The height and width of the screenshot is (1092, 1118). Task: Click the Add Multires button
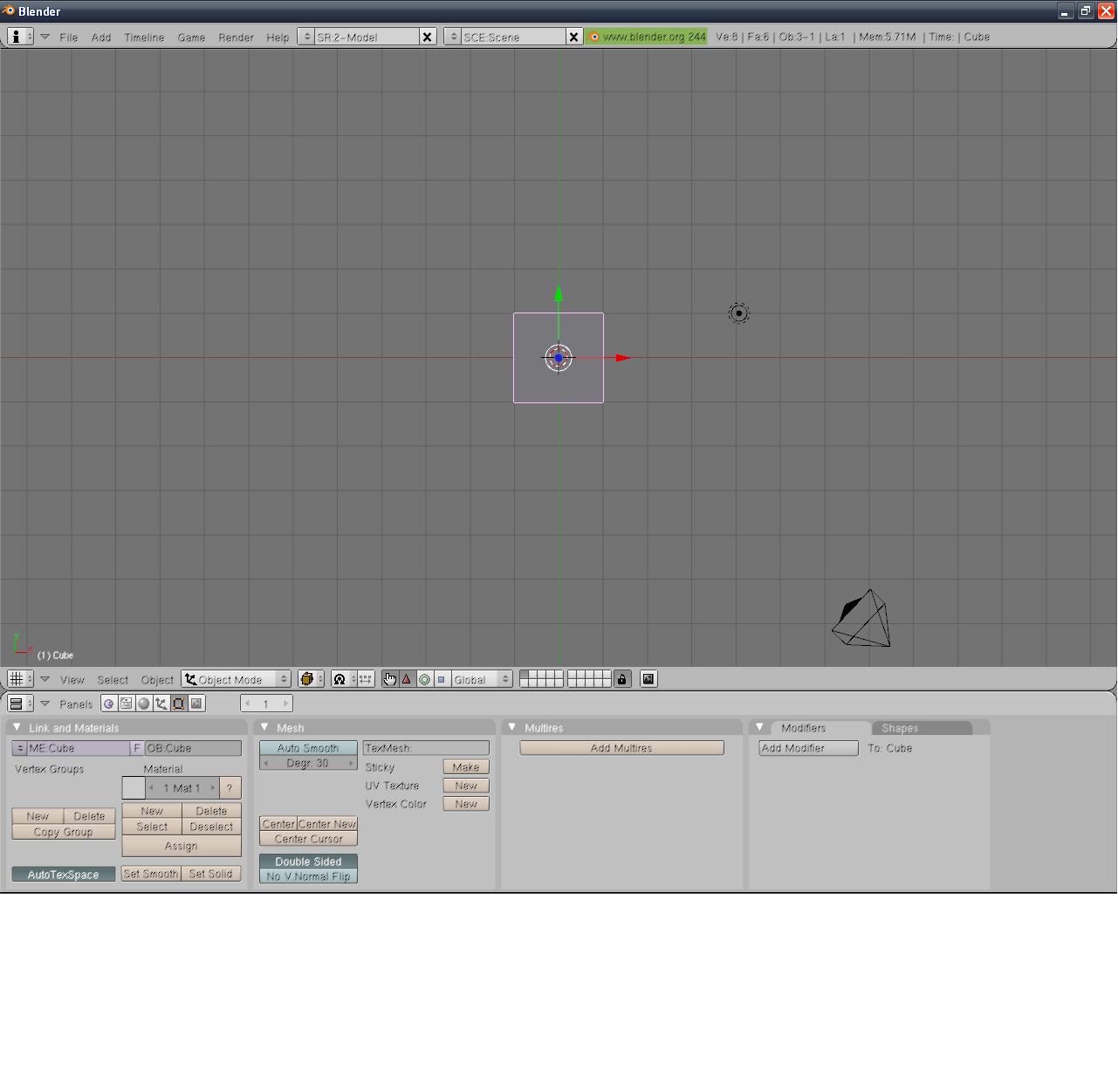click(x=621, y=748)
